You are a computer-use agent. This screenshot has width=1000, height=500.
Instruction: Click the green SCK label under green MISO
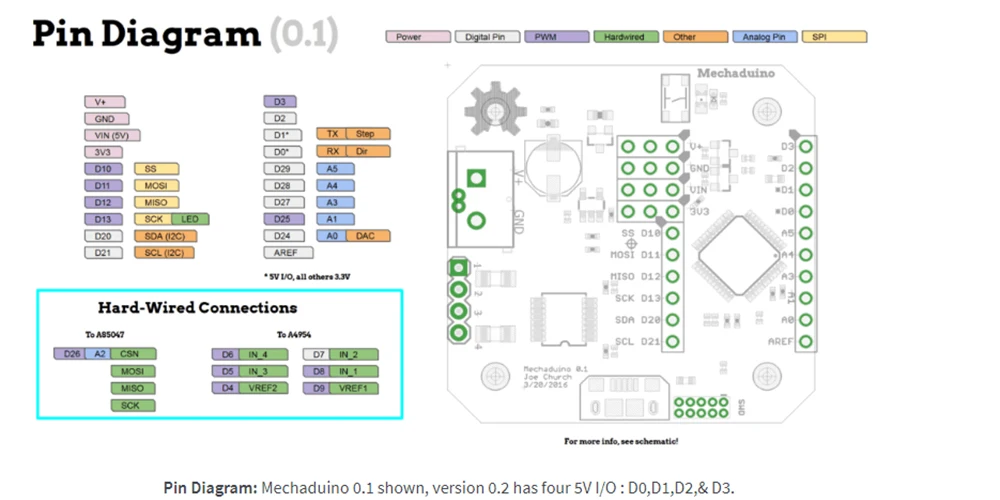tap(133, 406)
